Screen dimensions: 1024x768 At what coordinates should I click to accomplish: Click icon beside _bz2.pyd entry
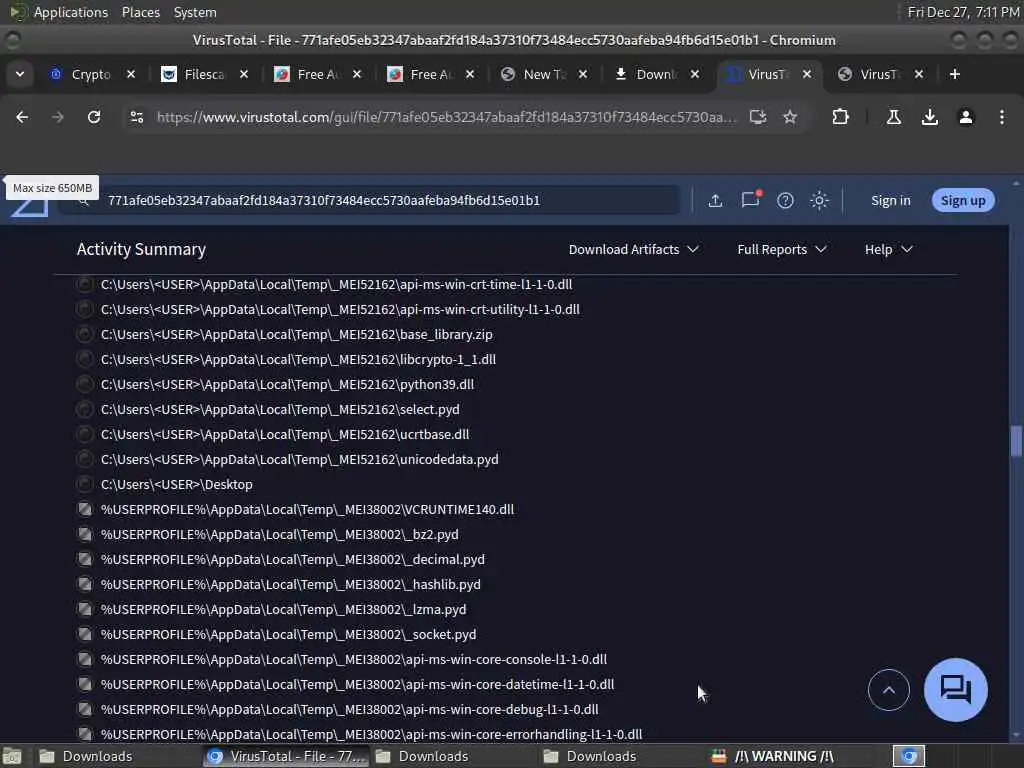tap(84, 534)
